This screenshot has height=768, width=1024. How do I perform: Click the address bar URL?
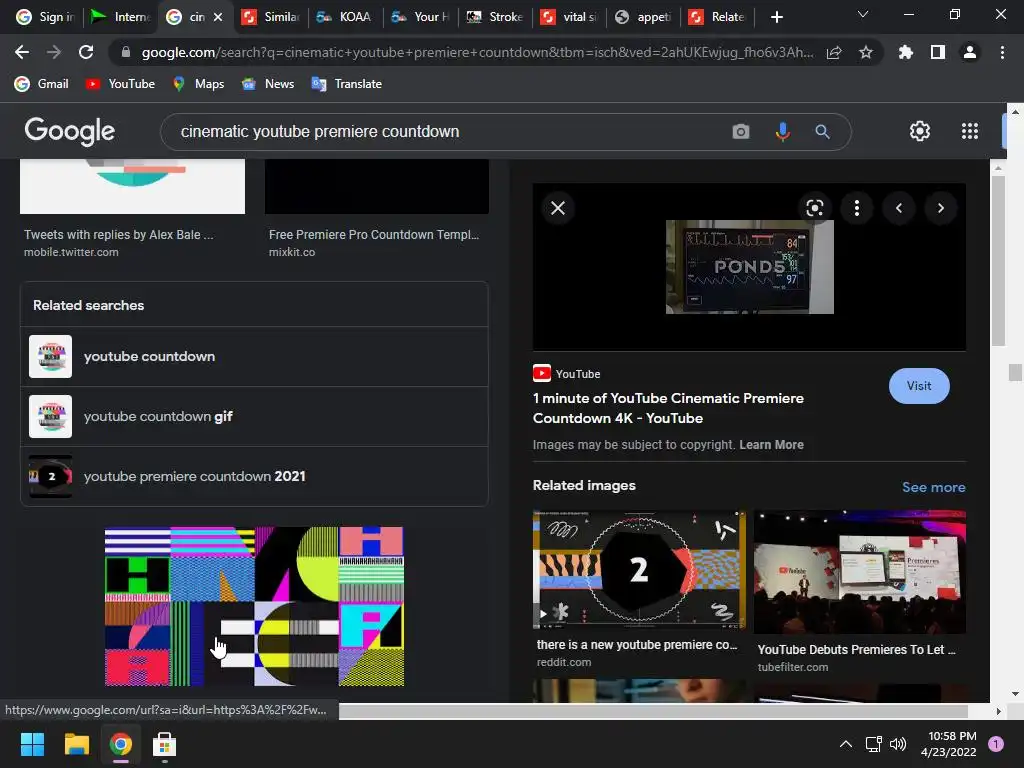click(x=477, y=52)
